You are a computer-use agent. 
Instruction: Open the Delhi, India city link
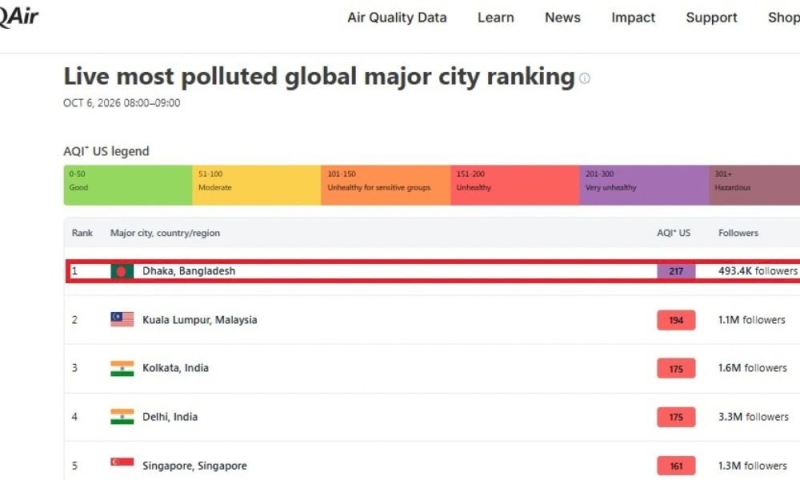[x=170, y=417]
